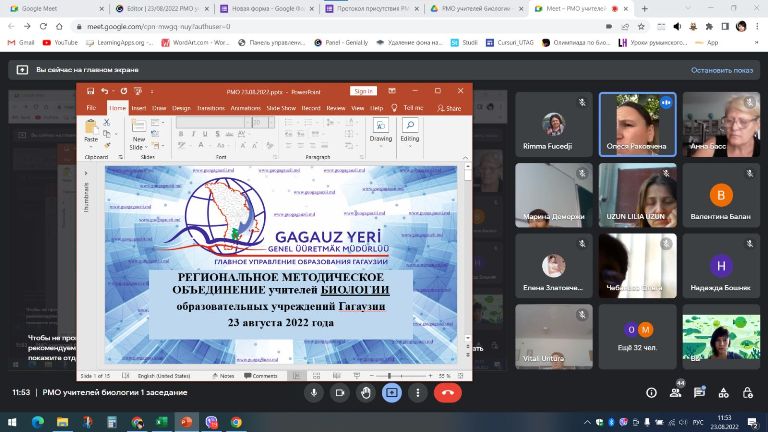Screen dimensions: 768x432
Task: Fit slide to current window
Action: (x=460, y=376)
